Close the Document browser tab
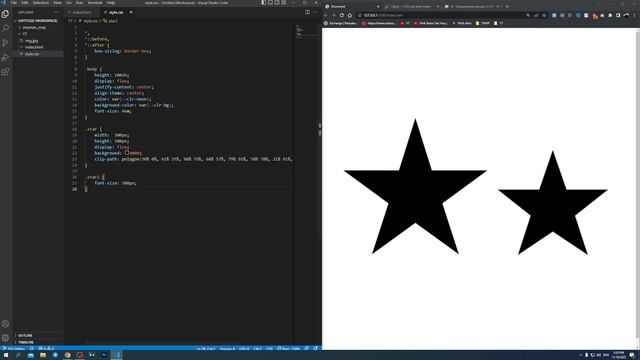 (x=378, y=7)
